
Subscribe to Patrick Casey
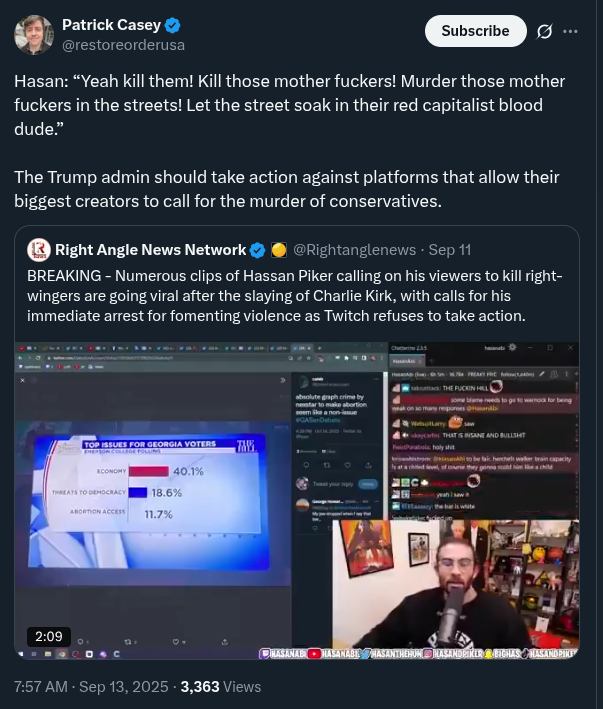click(476, 31)
